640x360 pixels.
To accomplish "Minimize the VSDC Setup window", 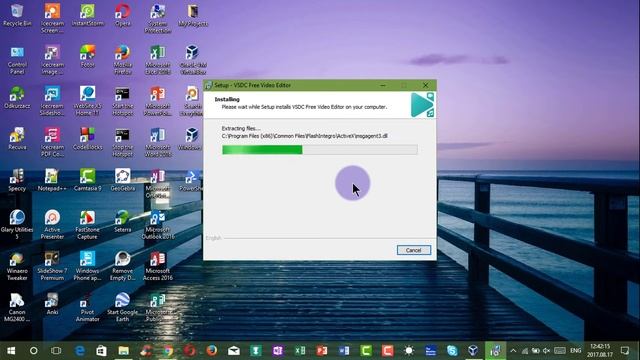I will point(383,85).
